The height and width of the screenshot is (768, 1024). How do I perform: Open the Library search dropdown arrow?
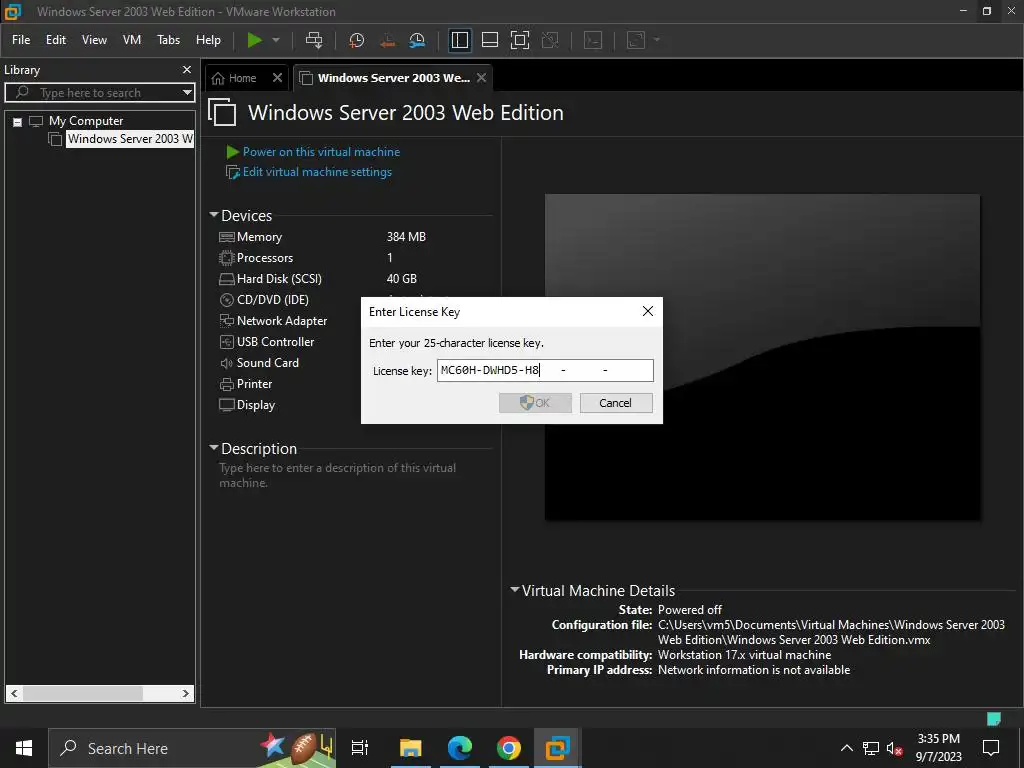pyautogui.click(x=187, y=93)
